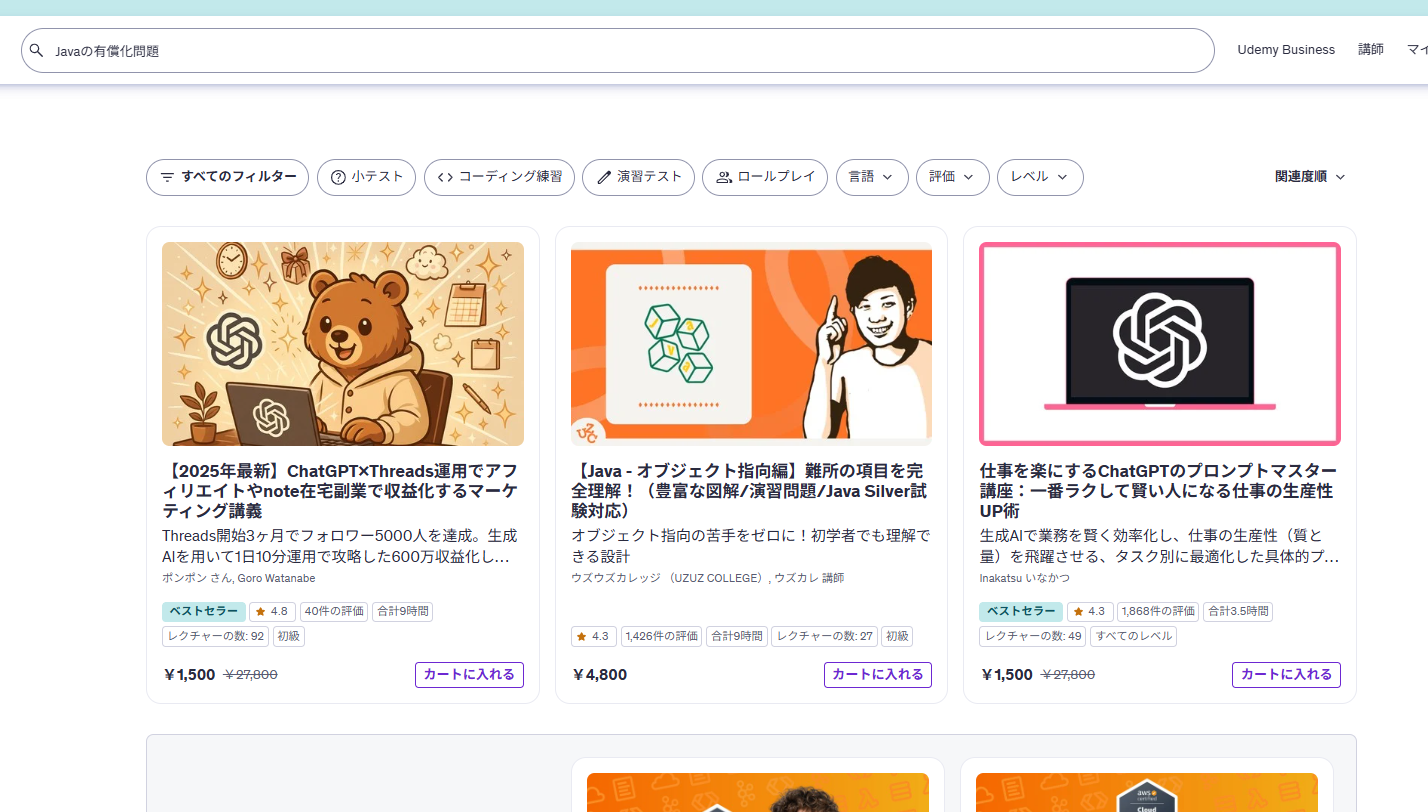Add Inakatsu ChatGPT course to cart
Screen dimensions: 1428x812
pos(1286,675)
